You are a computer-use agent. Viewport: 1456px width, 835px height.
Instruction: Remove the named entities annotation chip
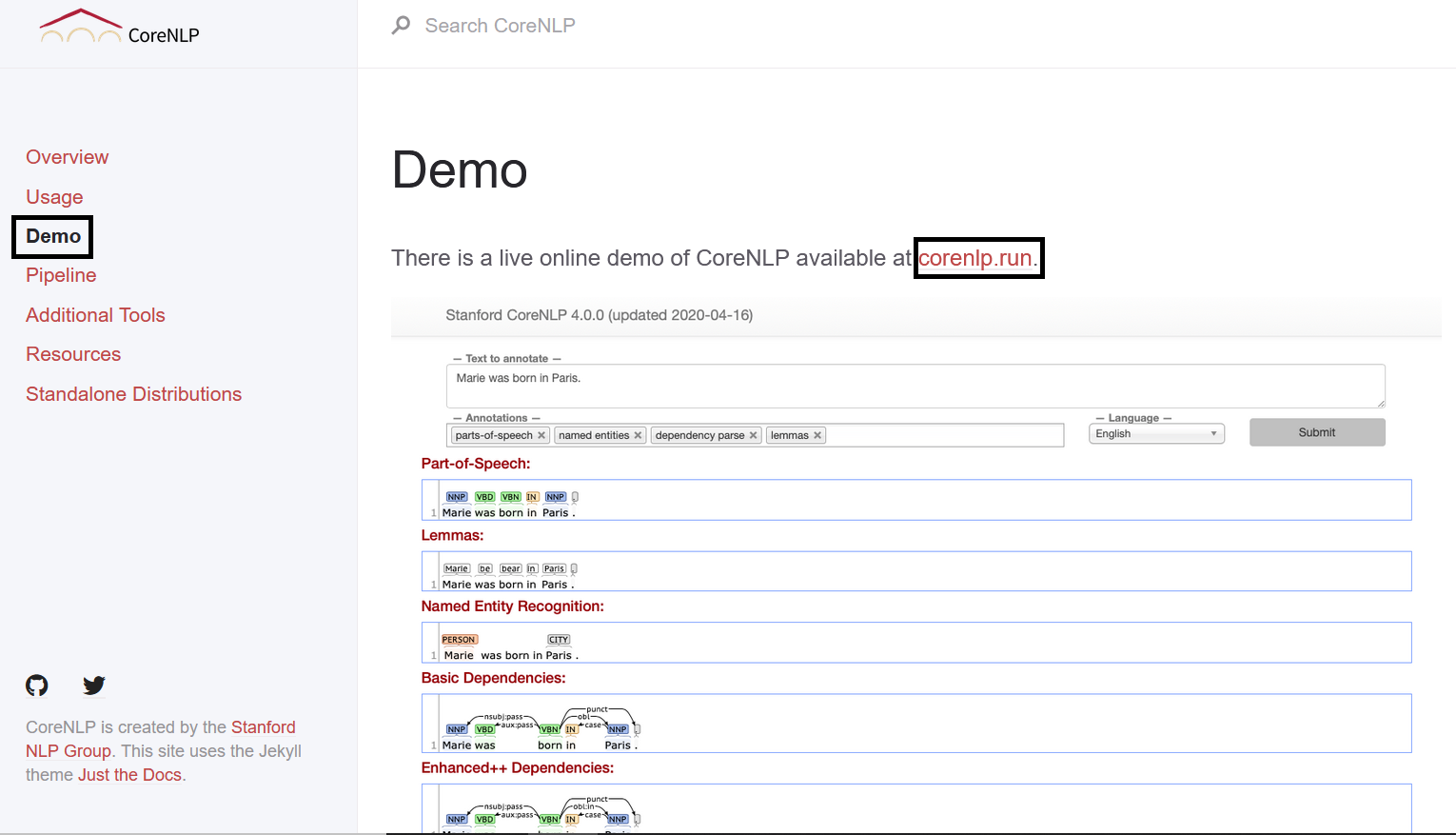tap(639, 435)
